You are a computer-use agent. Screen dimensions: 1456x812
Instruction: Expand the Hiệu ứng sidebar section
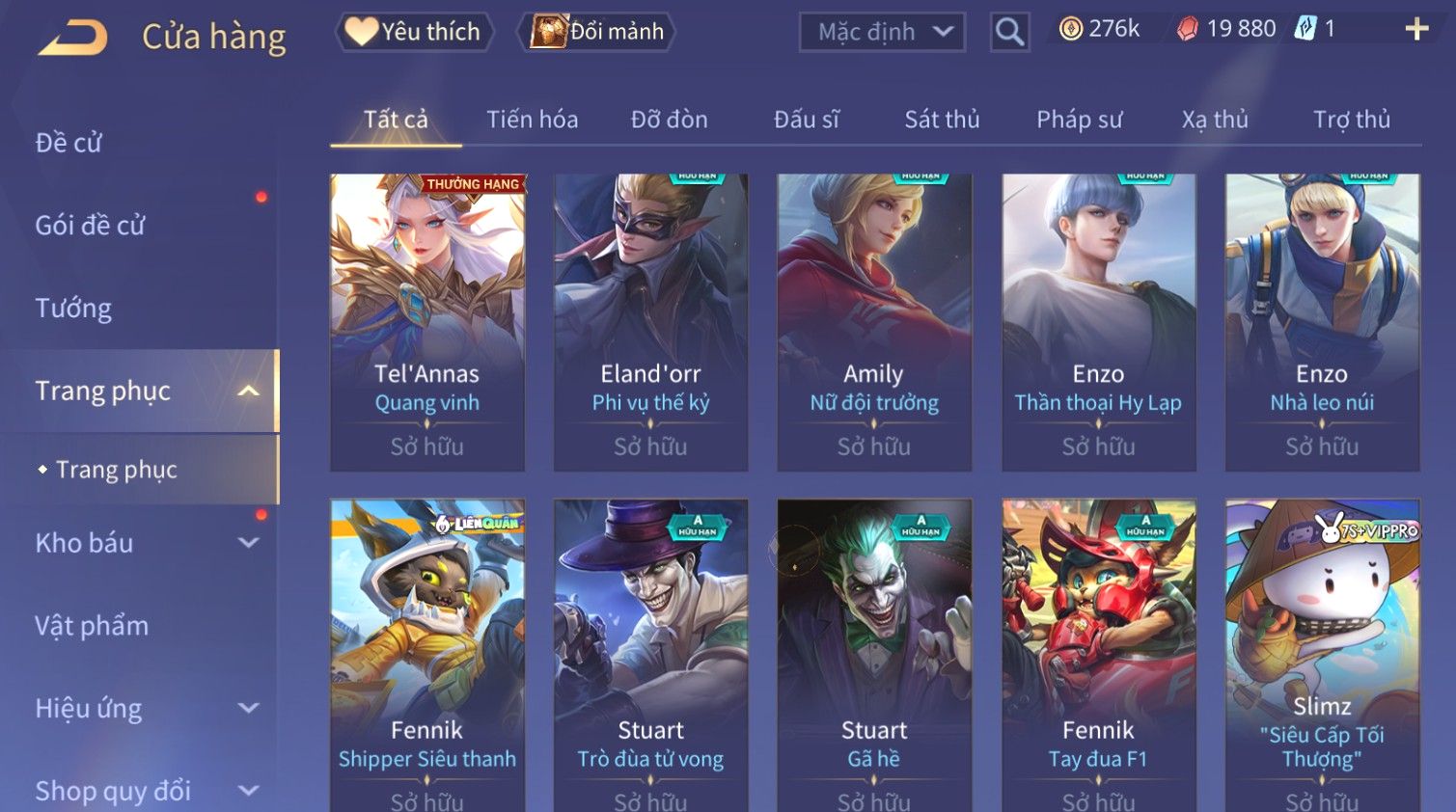248,708
